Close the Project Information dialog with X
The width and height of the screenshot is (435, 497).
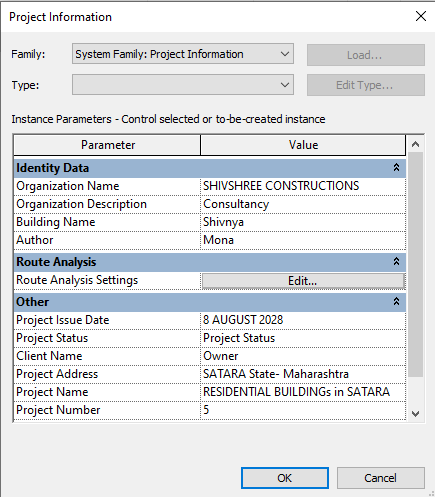click(x=421, y=16)
